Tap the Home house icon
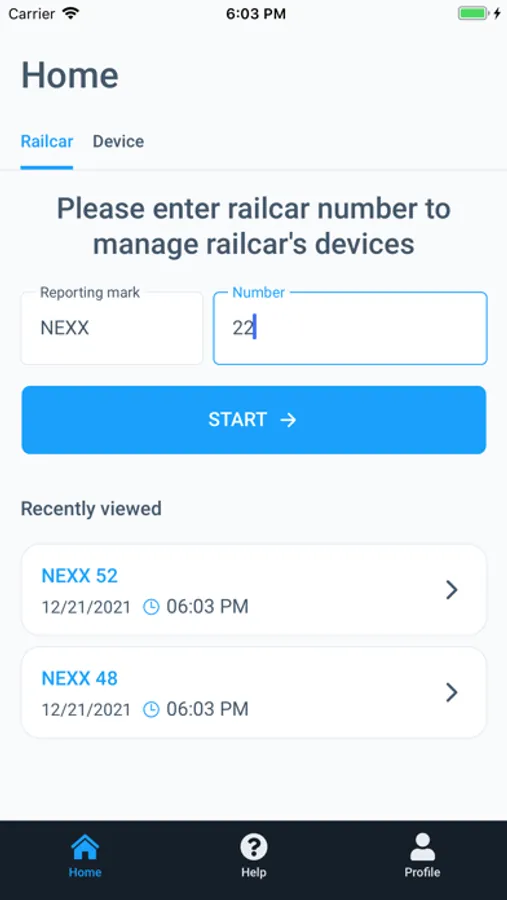 click(x=85, y=847)
